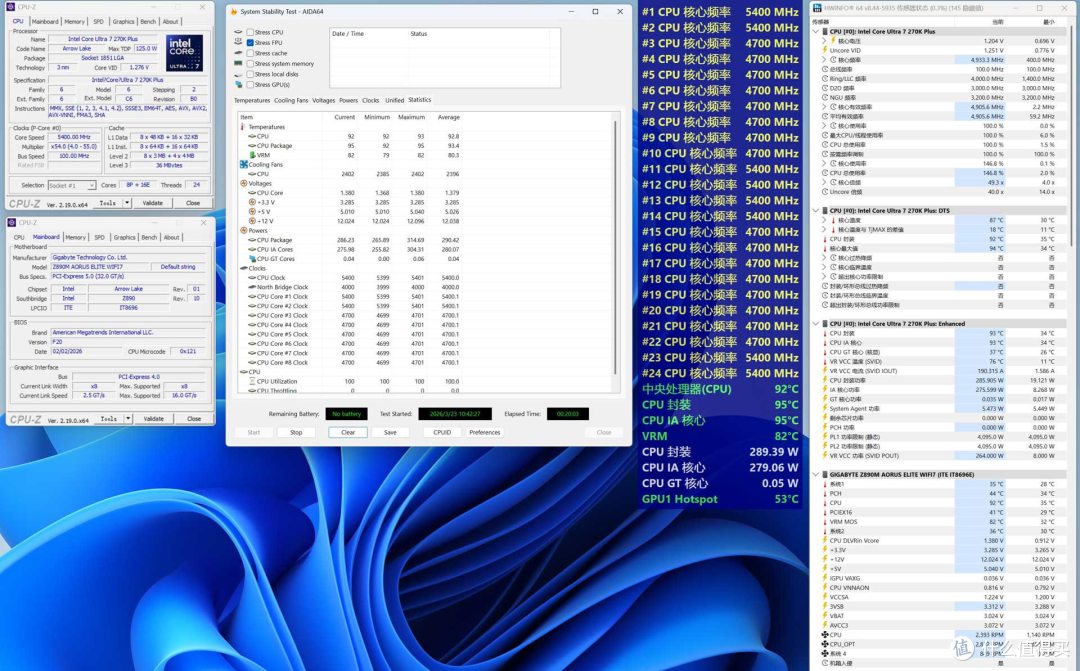
Task: Expand the 核心电压 1.204 V row in HWiNFO
Action: 824,41
